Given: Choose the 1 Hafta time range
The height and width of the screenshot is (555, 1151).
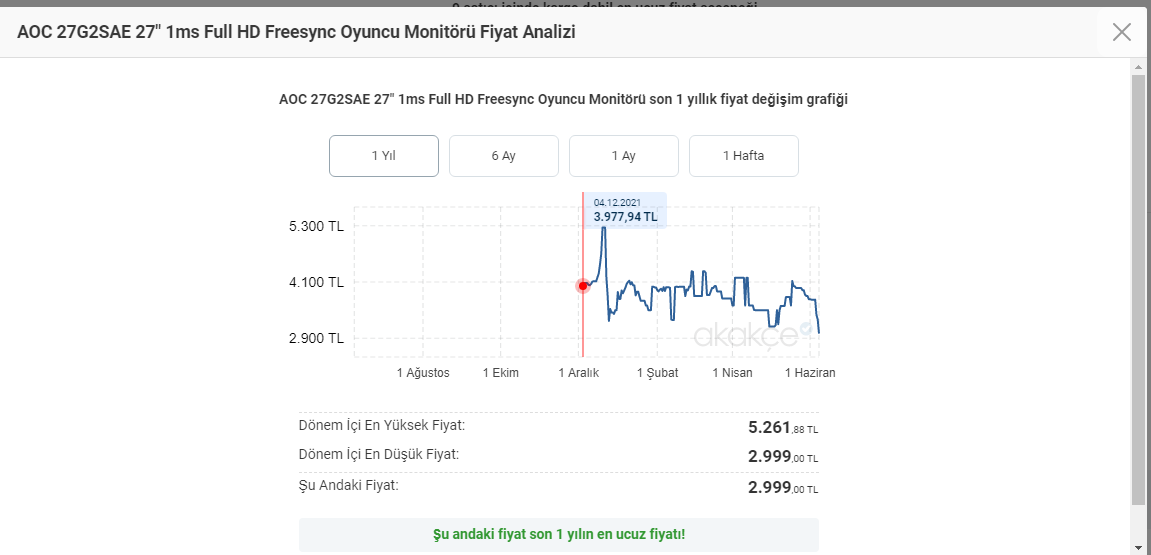Looking at the screenshot, I should pos(743,156).
